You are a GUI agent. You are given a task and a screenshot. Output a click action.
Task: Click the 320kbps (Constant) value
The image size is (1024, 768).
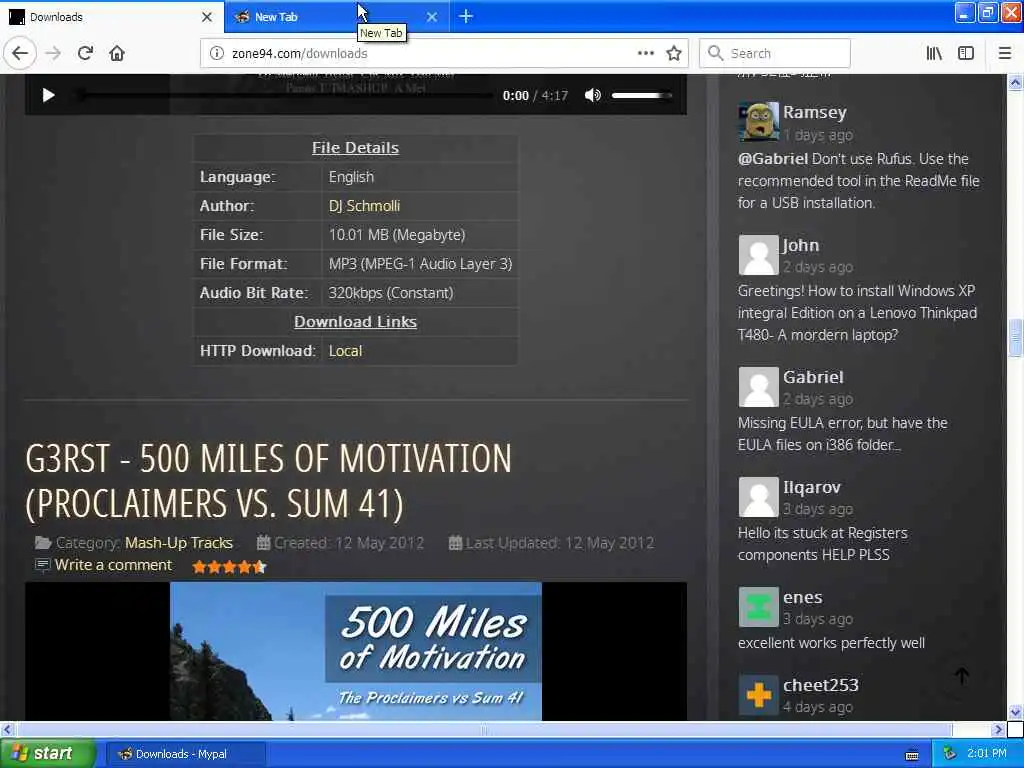coord(391,293)
